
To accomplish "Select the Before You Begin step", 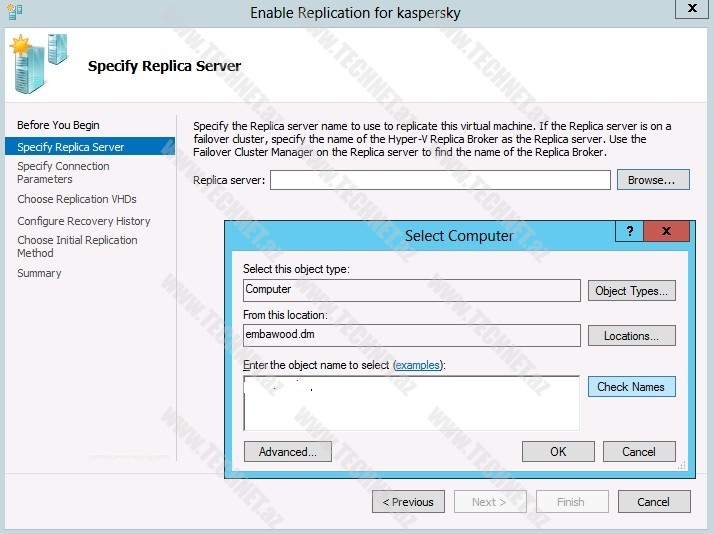I will 58,125.
